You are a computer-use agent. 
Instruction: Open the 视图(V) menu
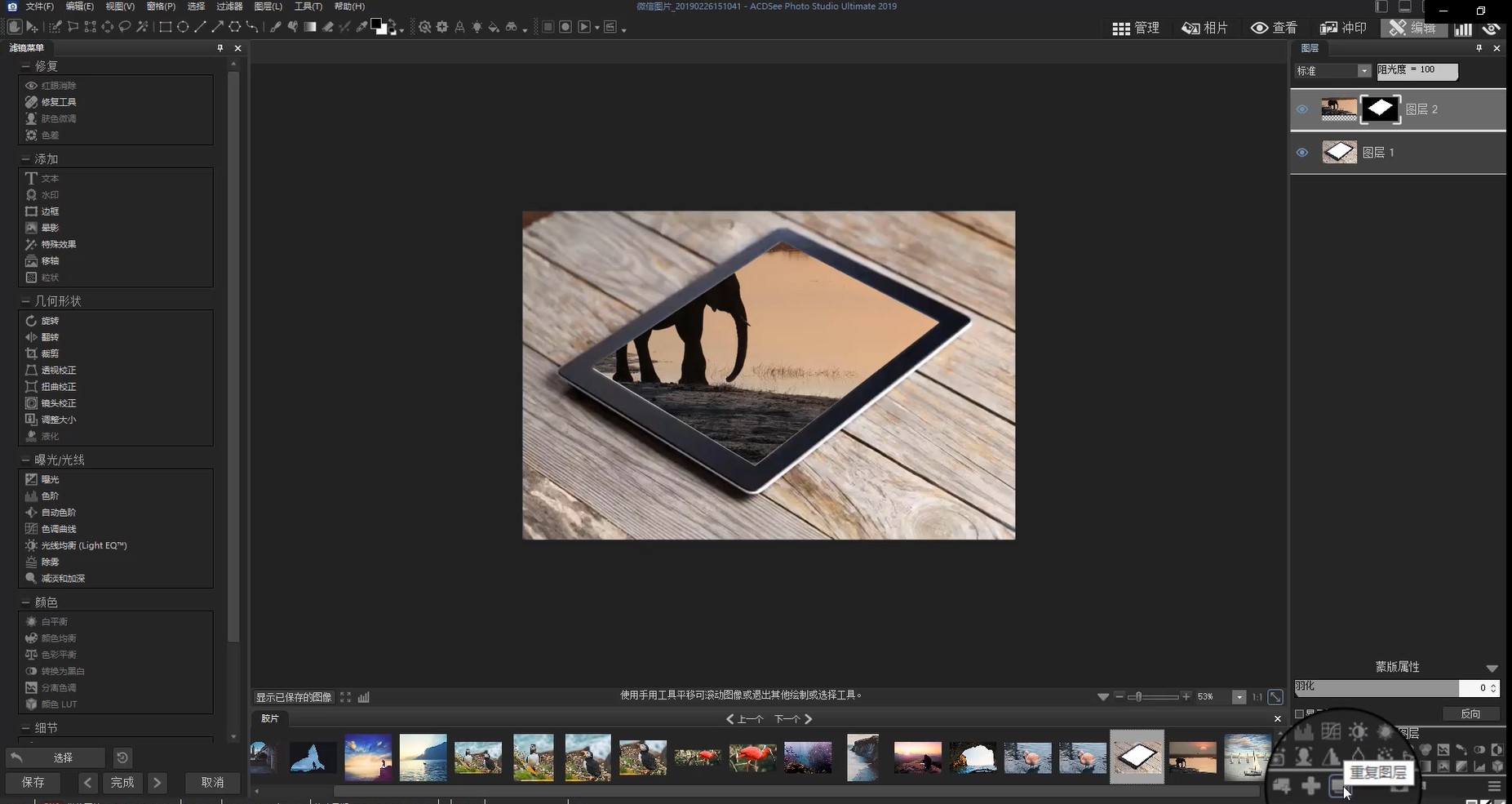[120, 7]
